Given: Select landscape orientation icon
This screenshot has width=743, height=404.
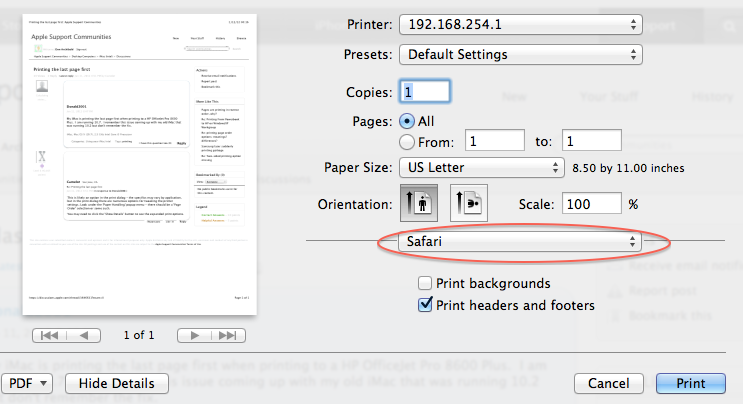Looking at the screenshot, I should (469, 204).
